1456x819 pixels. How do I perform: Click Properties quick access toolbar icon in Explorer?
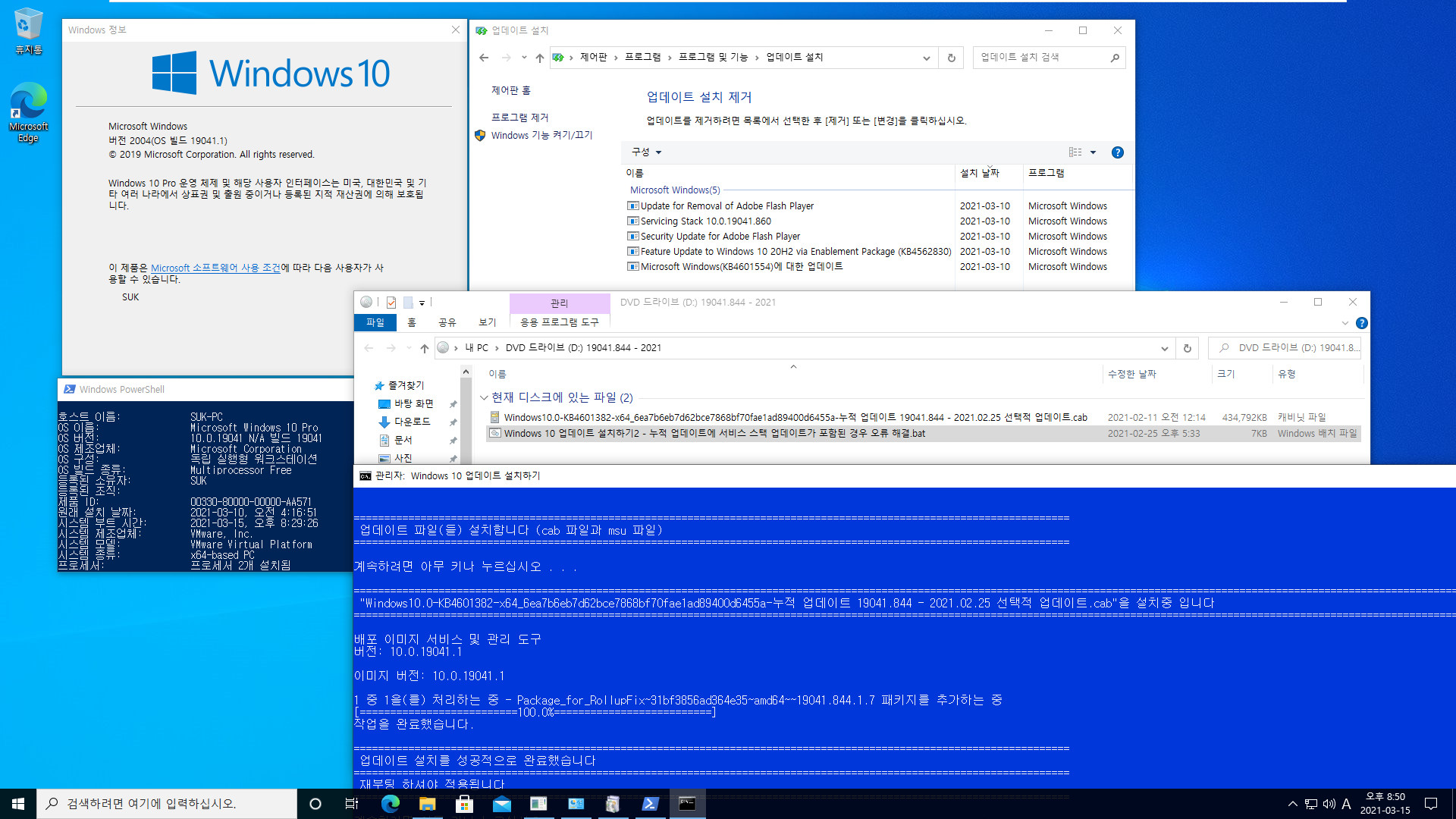[391, 303]
